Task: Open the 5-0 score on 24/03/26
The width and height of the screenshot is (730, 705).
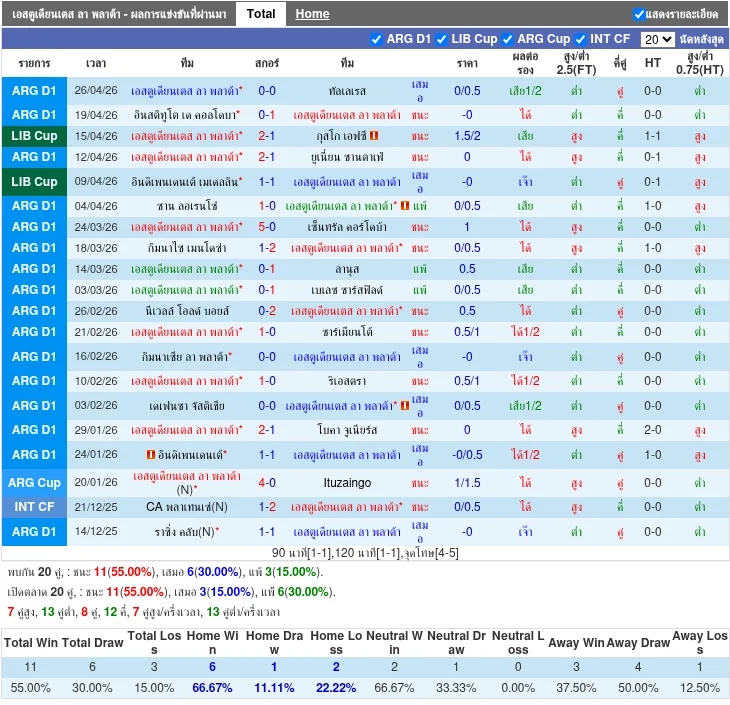Action: click(x=267, y=227)
